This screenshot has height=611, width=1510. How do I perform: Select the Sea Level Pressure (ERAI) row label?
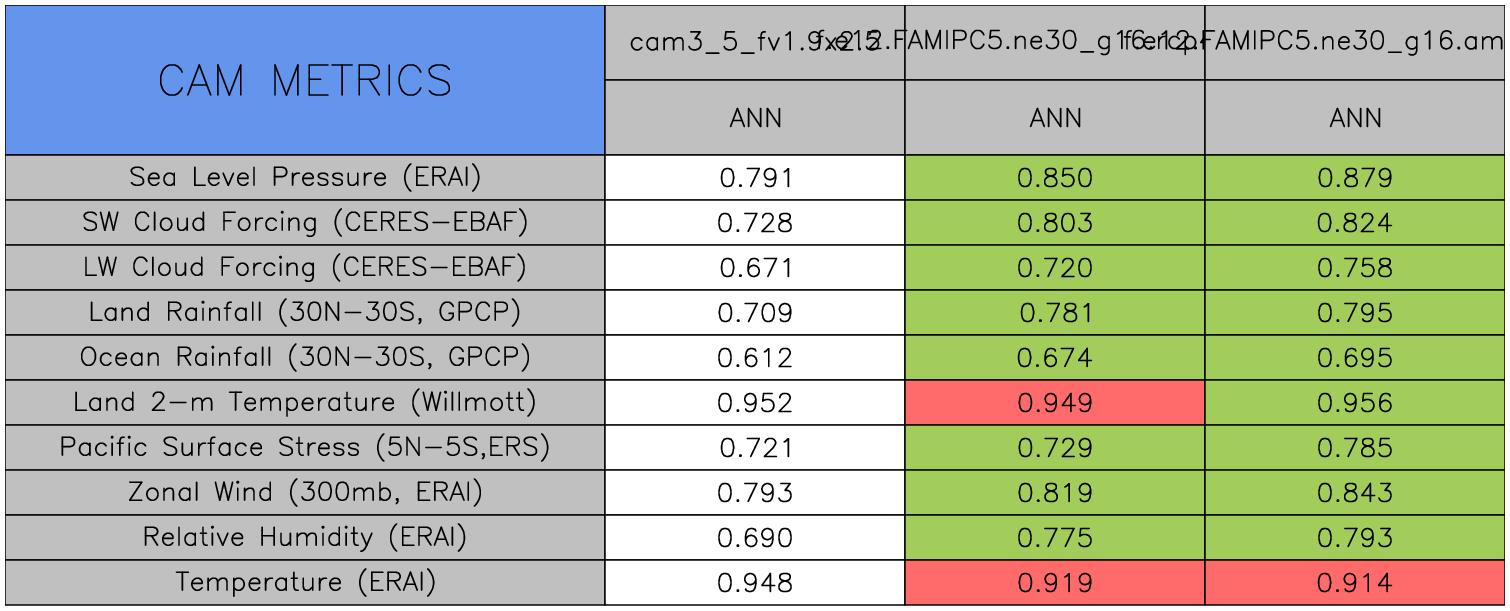click(305, 178)
